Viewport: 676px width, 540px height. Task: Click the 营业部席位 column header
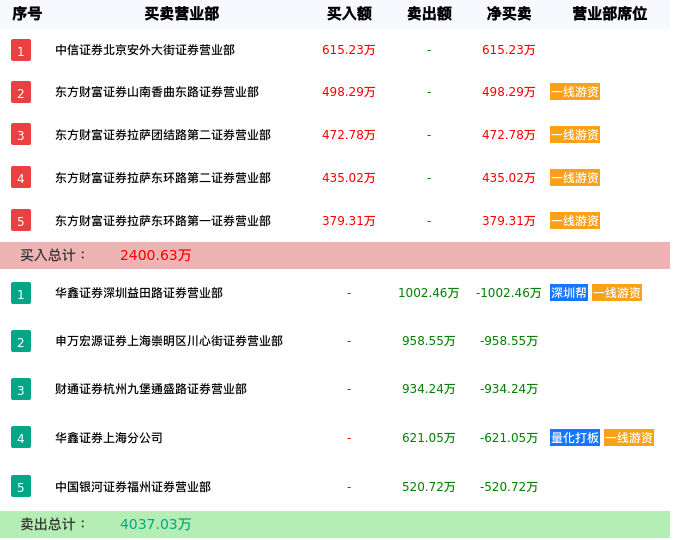[609, 14]
